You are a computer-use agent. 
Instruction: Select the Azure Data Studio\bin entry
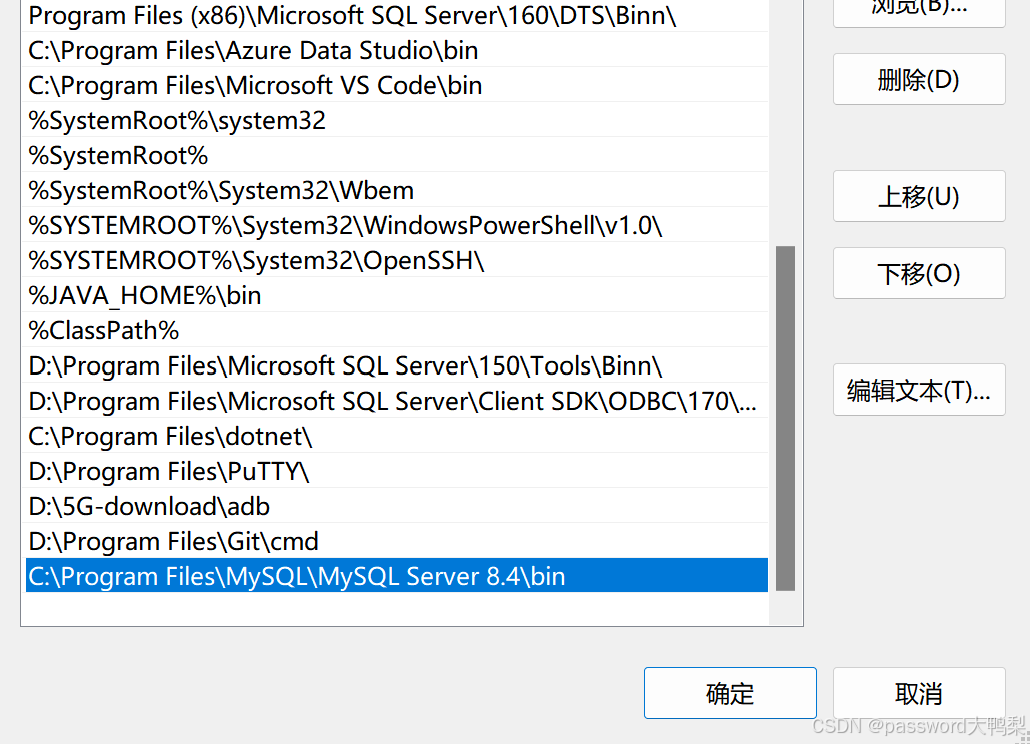pyautogui.click(x=397, y=51)
